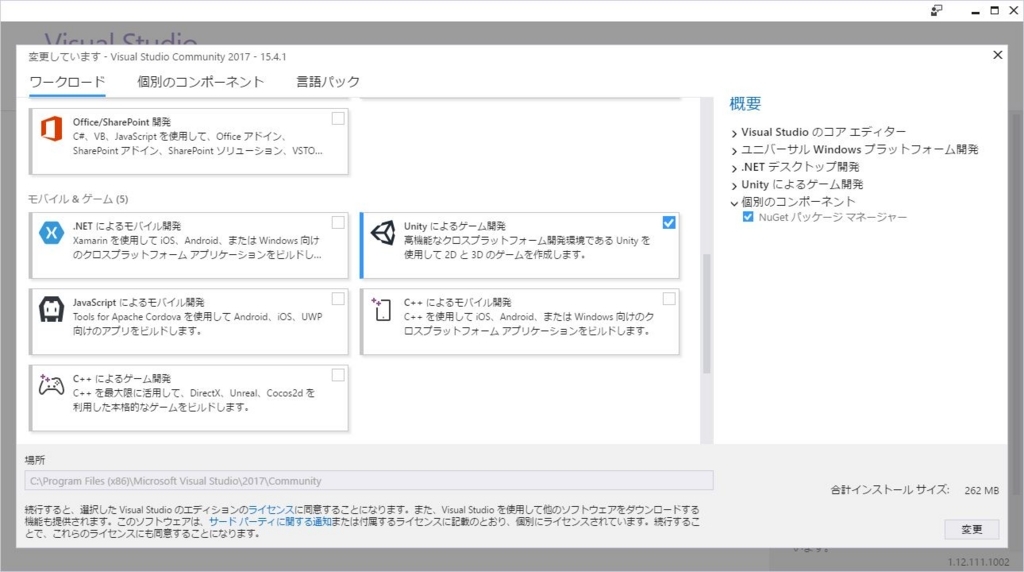Click the installer version 1.12.111.1002 text

[978, 562]
